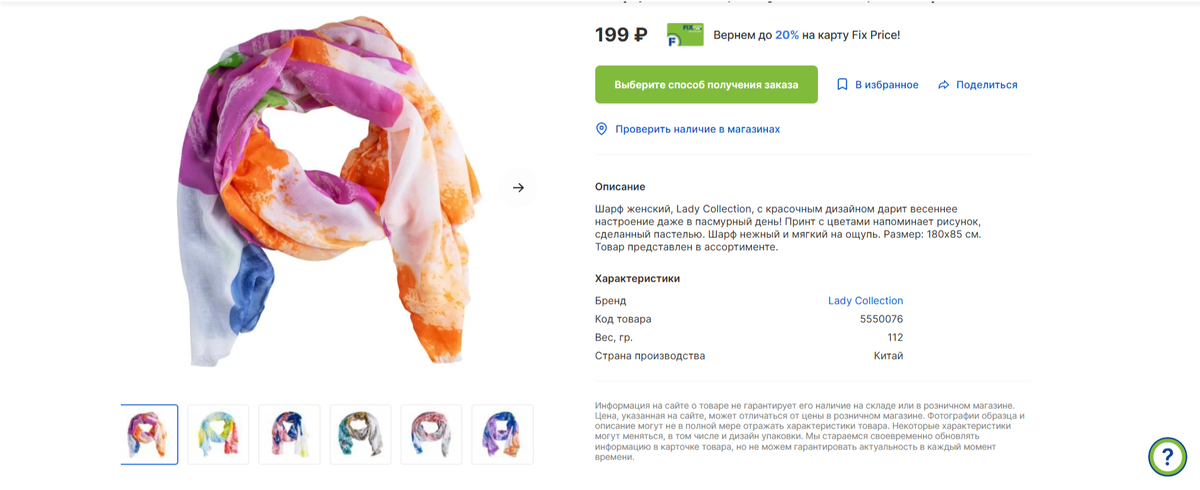Click the 199 ₽ price

click(621, 35)
